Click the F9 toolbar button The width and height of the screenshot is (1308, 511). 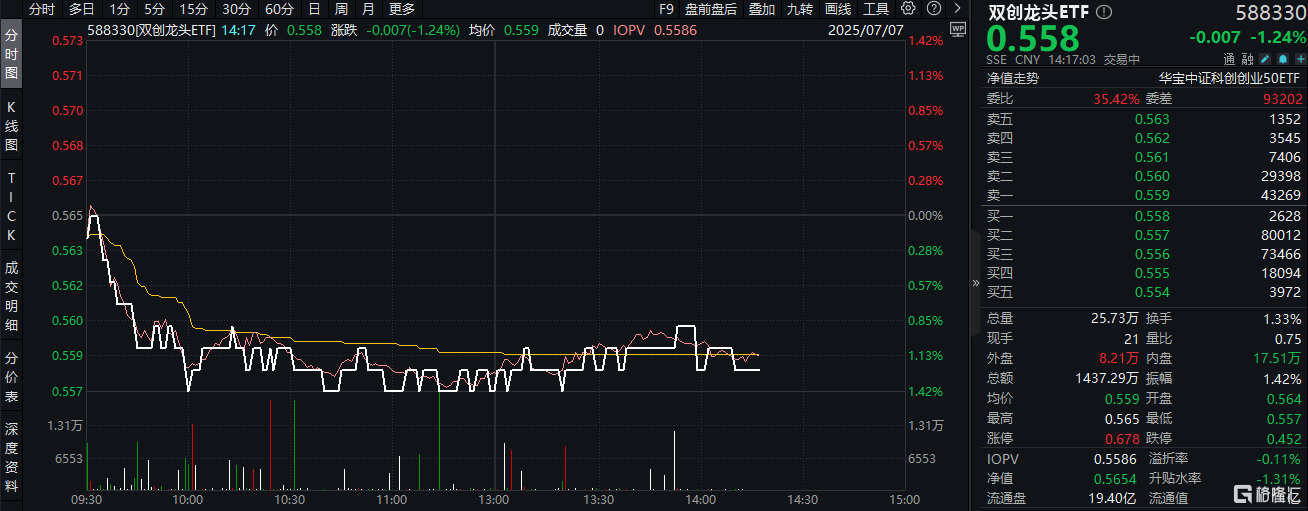666,9
